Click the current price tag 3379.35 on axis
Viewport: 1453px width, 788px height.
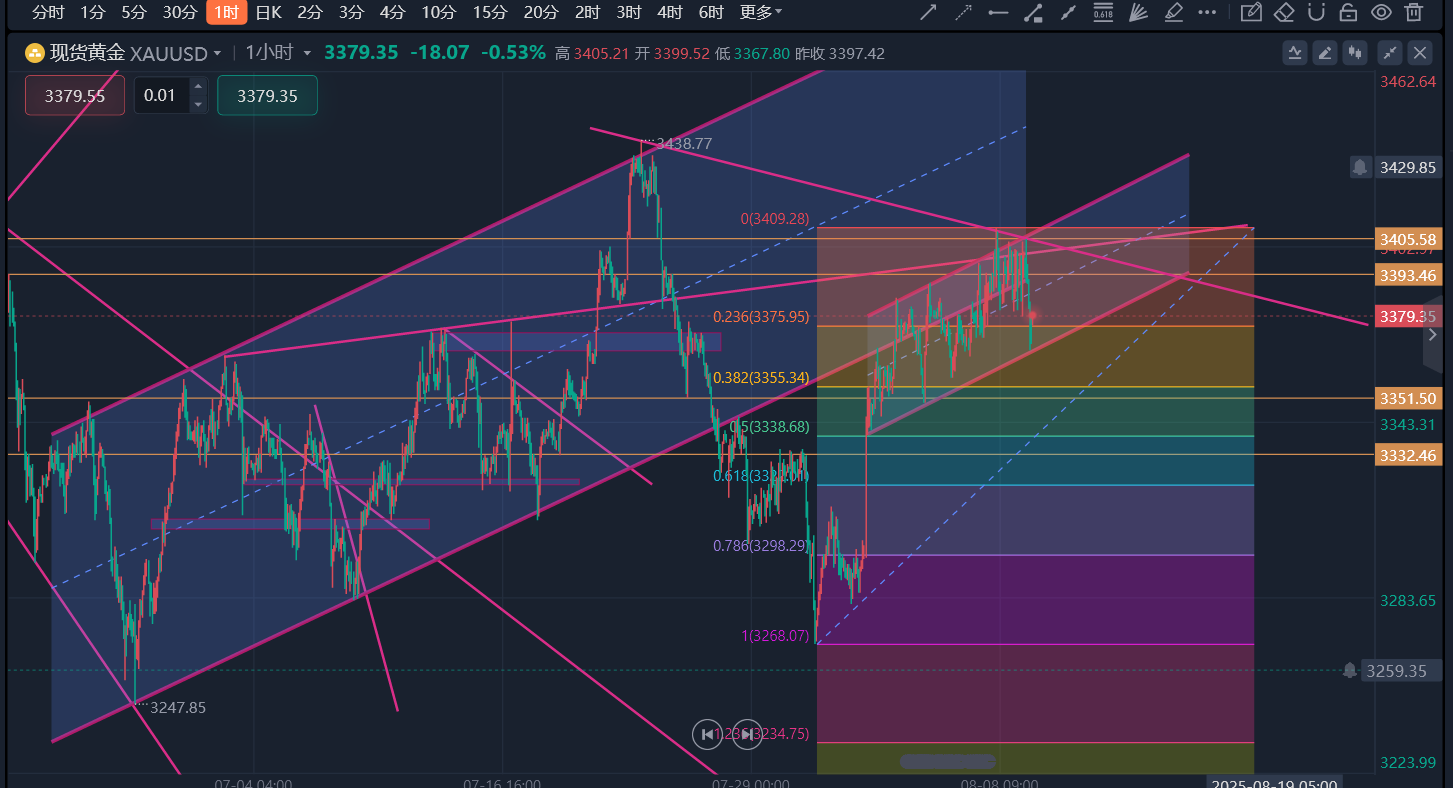[x=1407, y=317]
